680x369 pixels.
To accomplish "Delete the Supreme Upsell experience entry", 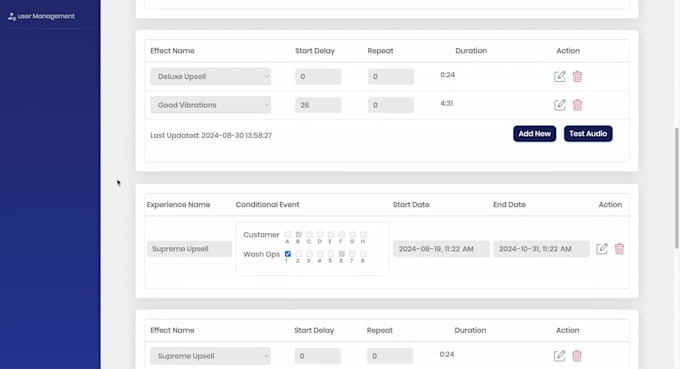I will click(619, 249).
